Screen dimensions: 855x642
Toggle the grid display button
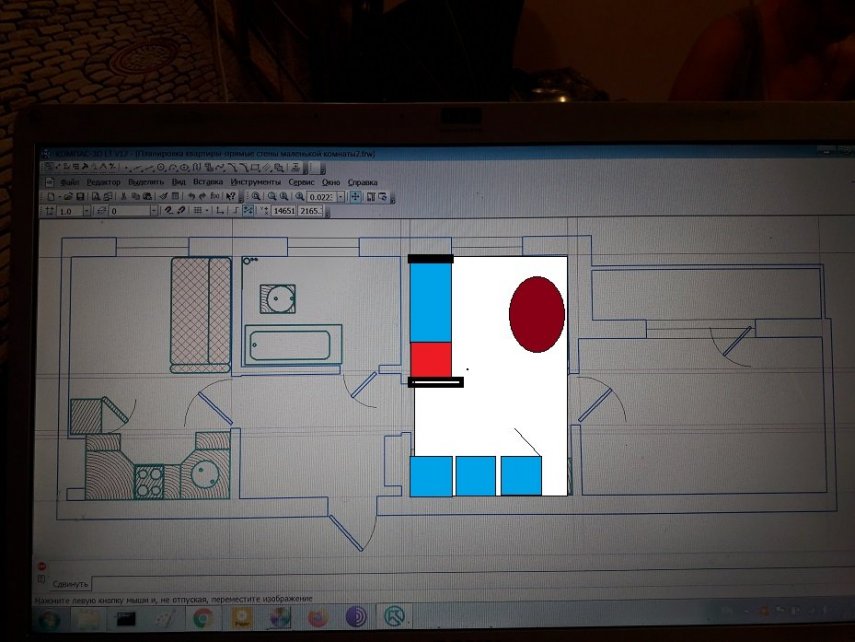coord(198,212)
